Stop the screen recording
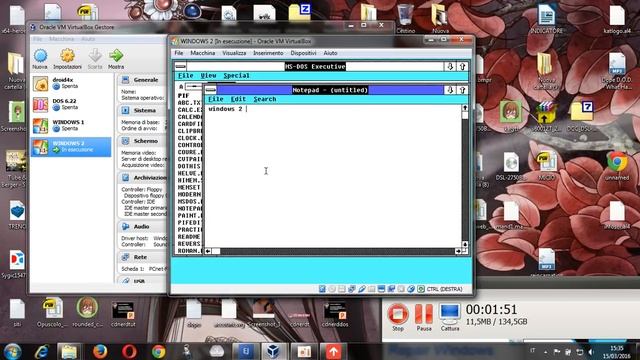The image size is (640, 360). click(398, 315)
